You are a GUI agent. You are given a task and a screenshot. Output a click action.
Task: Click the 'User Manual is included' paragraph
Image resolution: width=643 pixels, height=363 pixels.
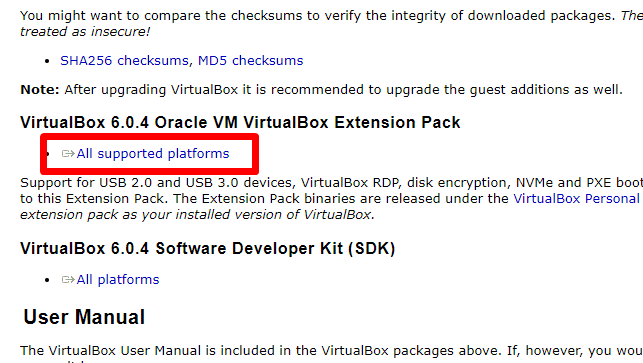coord(331,351)
